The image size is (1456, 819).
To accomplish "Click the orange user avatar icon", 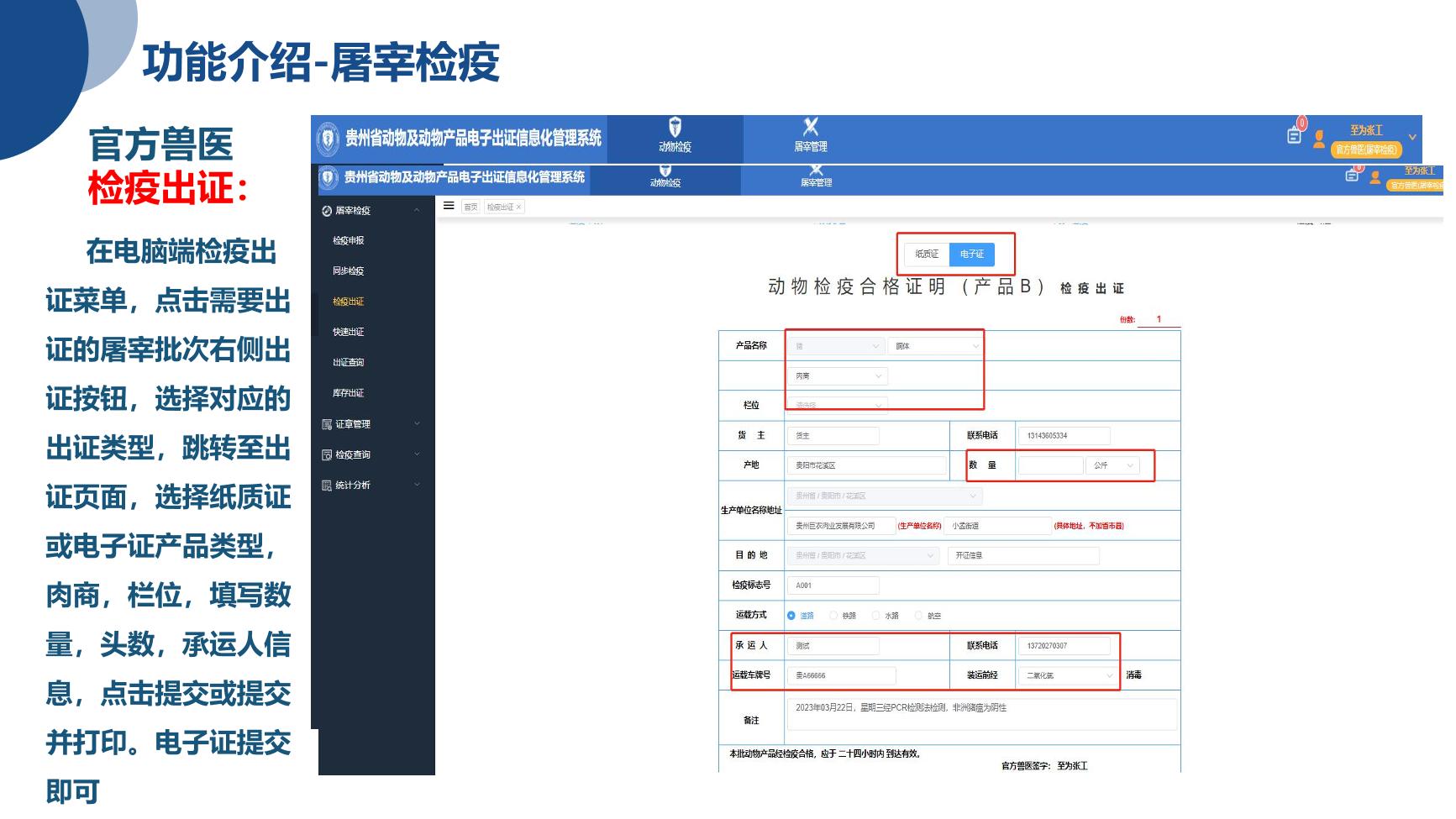I will coord(1319,139).
